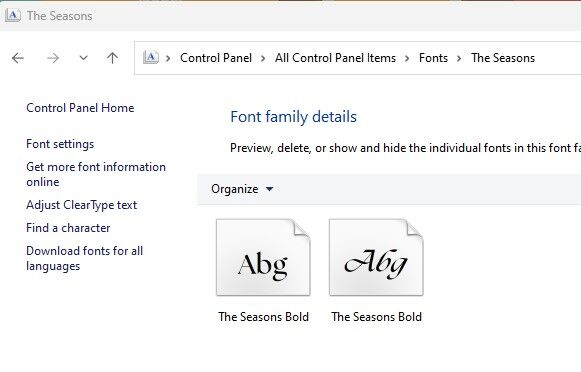Select the italic script The Seasons Bold thumbnail
The image size is (581, 372).
tap(376, 258)
